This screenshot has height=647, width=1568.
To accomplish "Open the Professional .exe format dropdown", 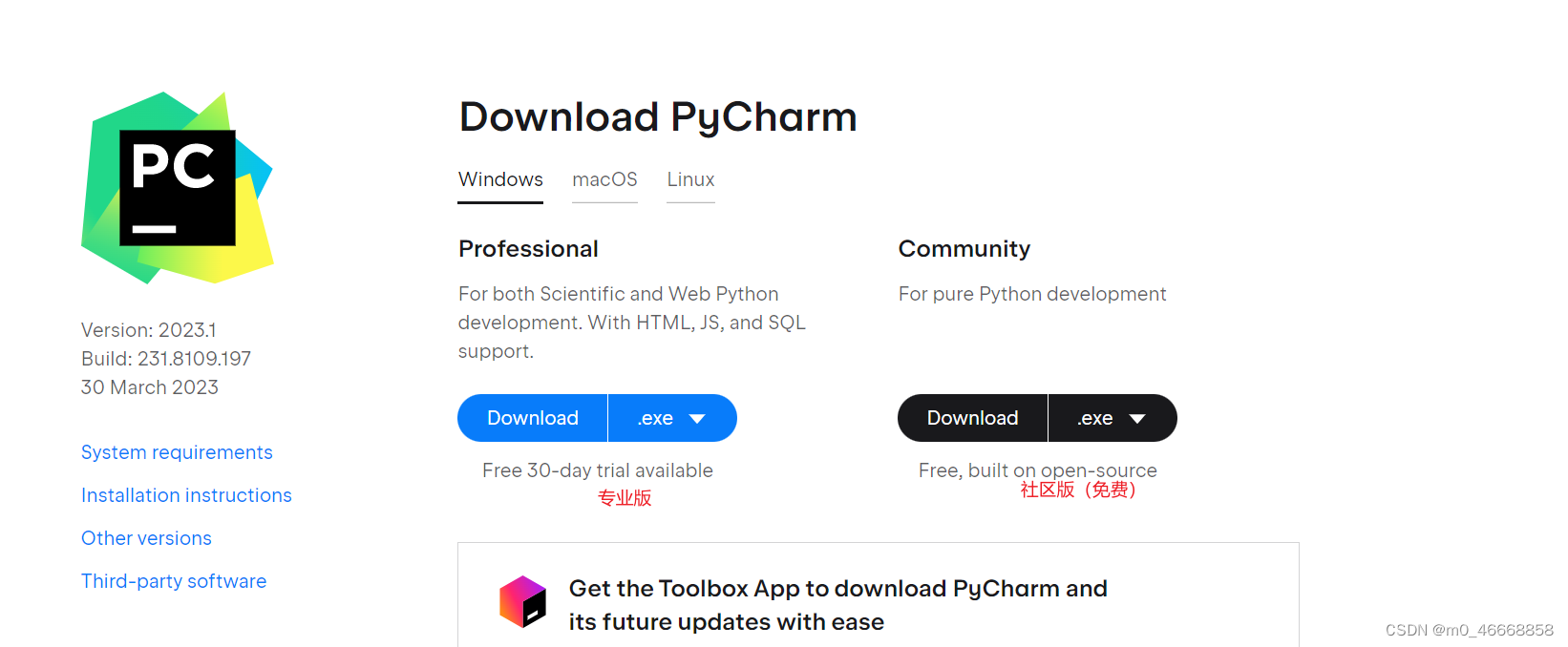I will (671, 418).
